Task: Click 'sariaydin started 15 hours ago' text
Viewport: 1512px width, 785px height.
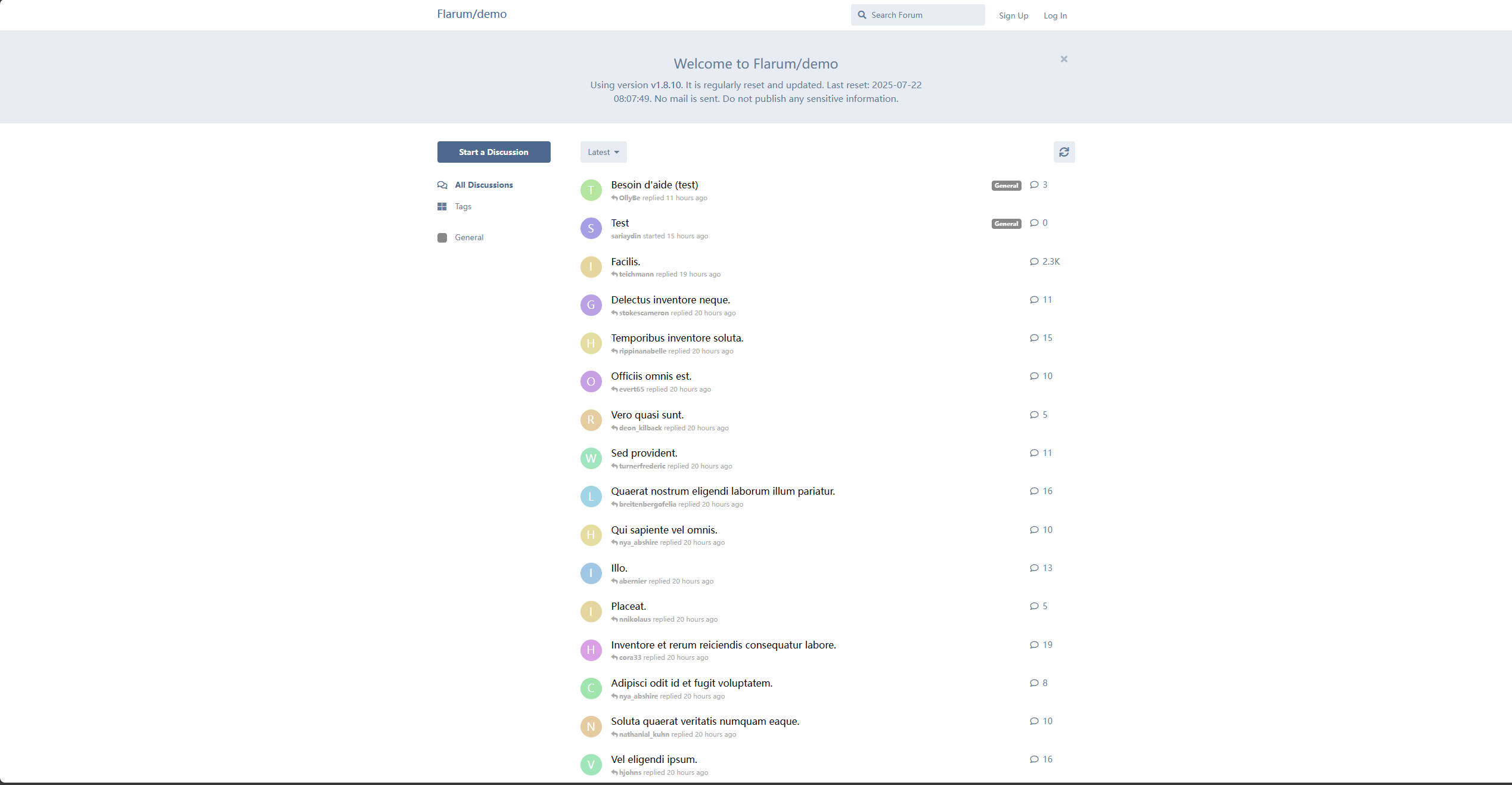Action: coord(660,236)
